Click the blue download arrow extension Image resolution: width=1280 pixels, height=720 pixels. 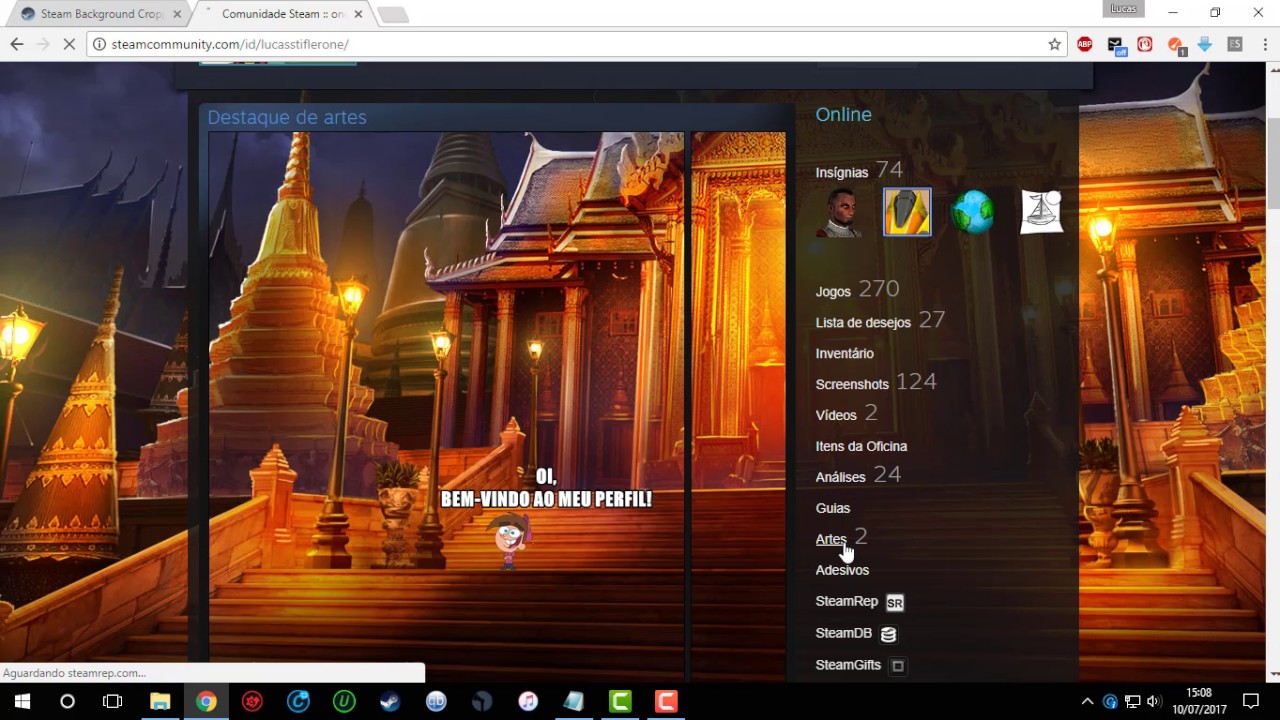[x=1205, y=44]
